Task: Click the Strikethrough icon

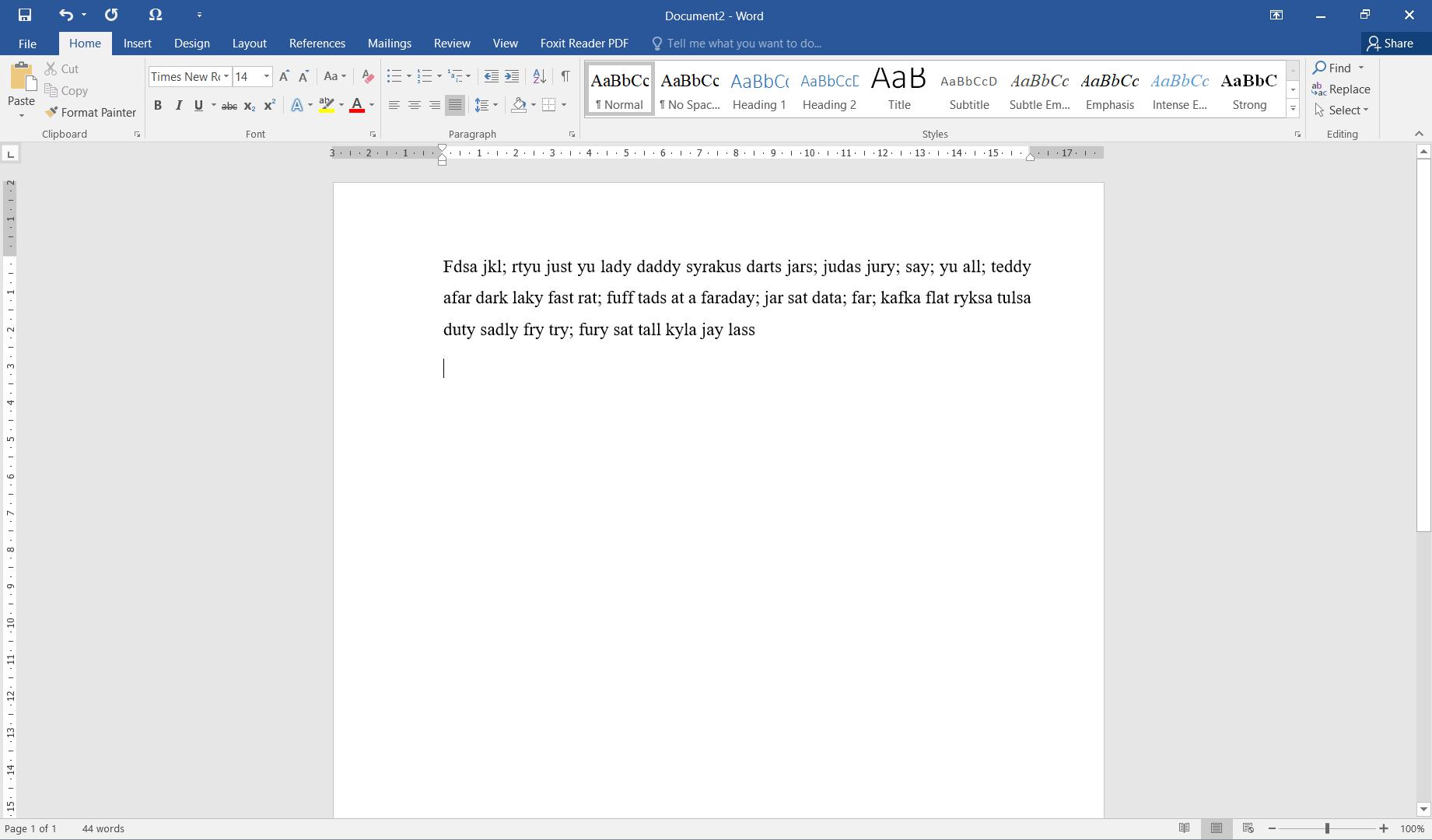Action: click(229, 106)
